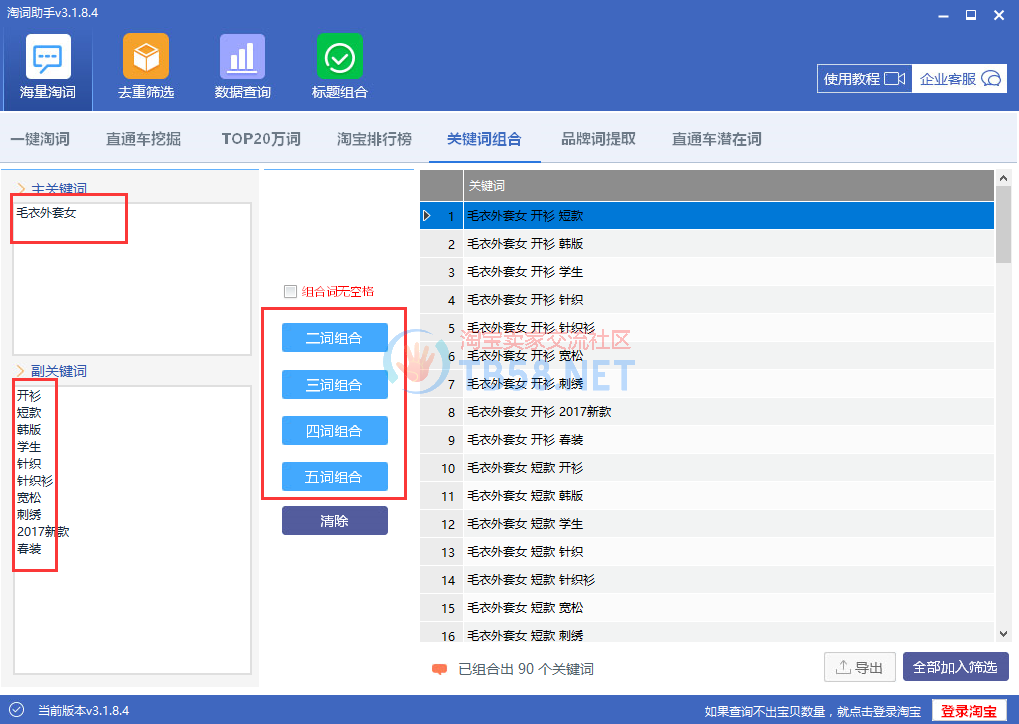Switch to the 品牌词提取 tab
This screenshot has height=724, width=1019.
pos(598,139)
